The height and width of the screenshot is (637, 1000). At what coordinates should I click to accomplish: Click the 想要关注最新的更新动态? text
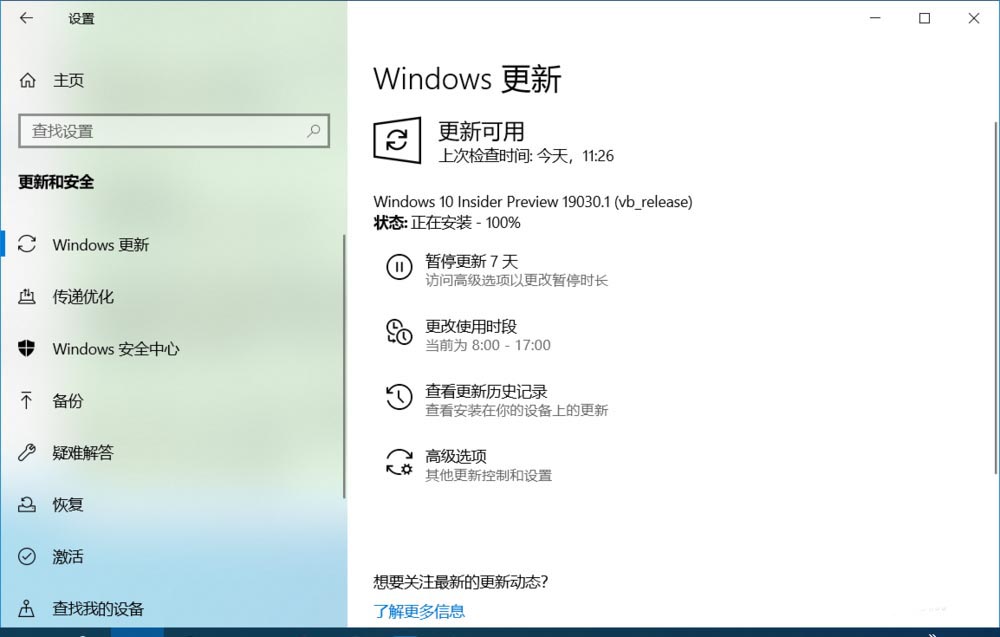point(460,582)
